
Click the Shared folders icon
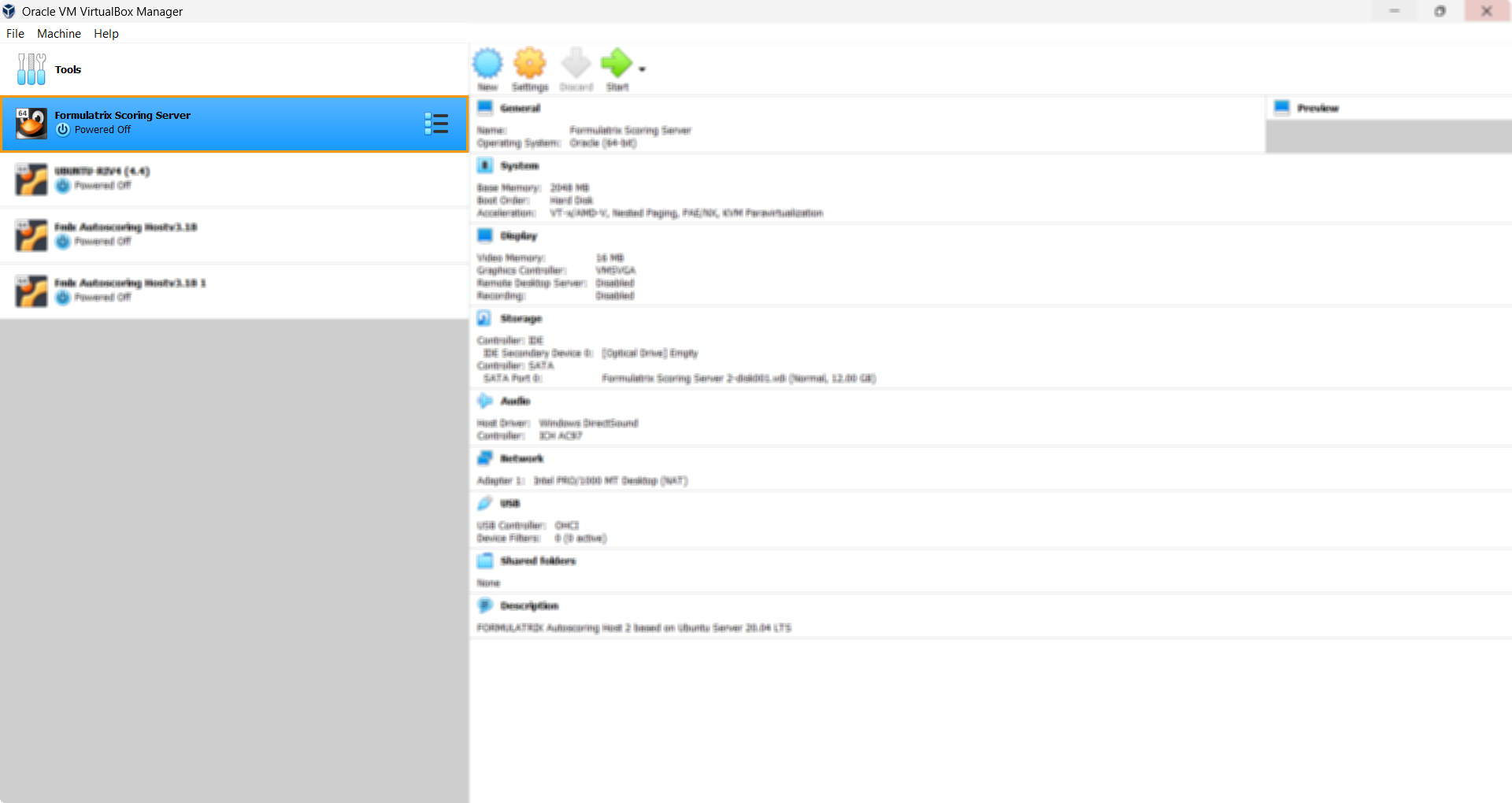pyautogui.click(x=485, y=561)
